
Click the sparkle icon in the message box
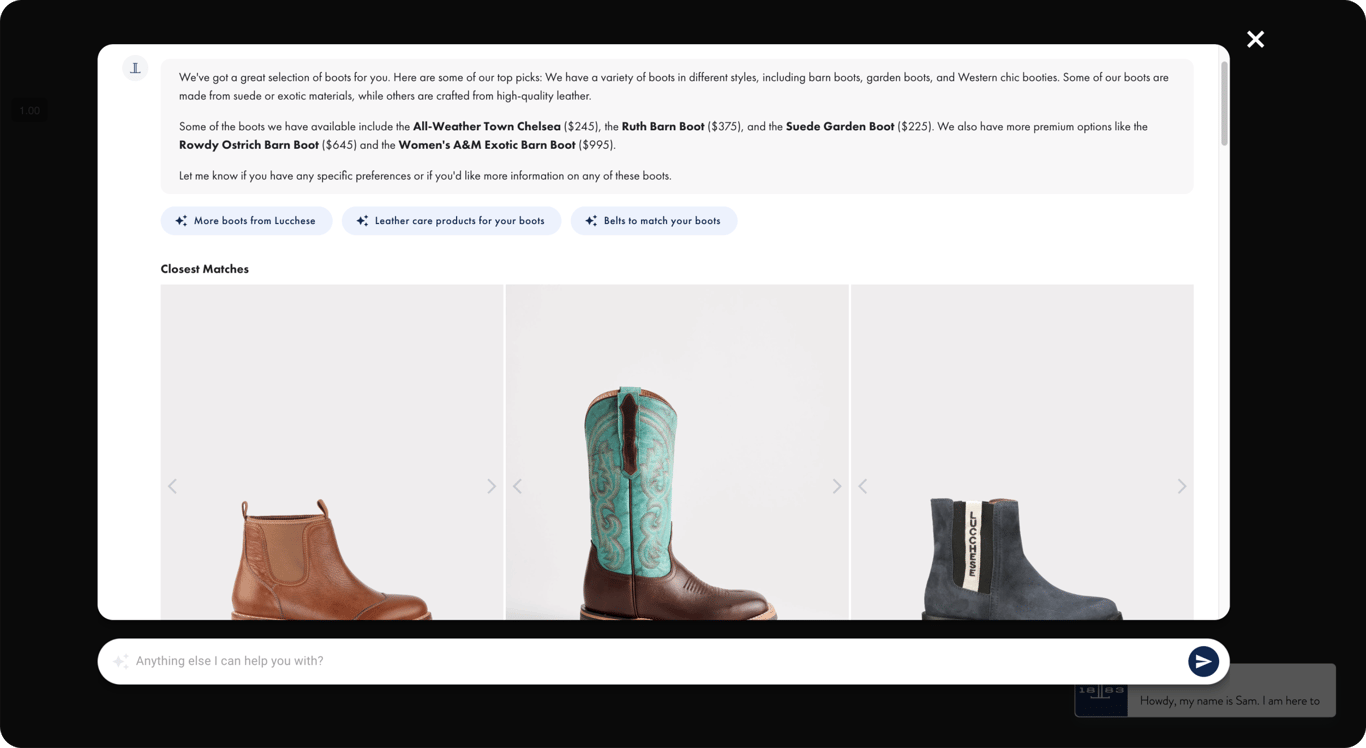tap(120, 661)
